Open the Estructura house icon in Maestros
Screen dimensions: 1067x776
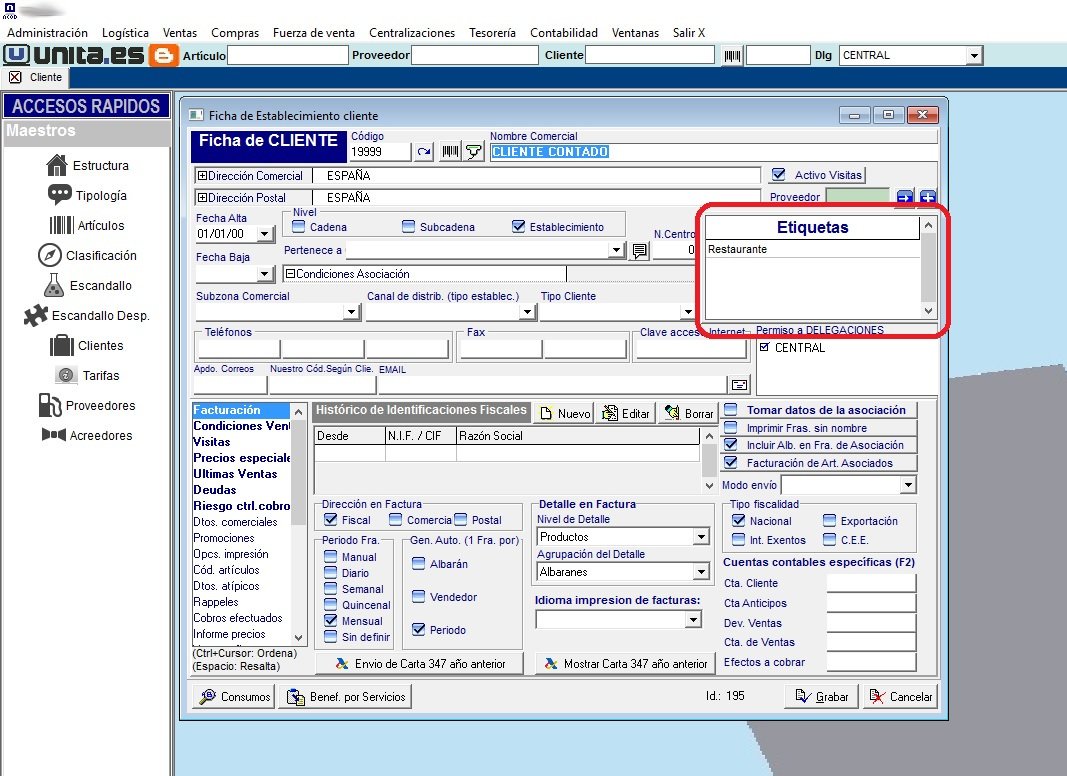point(57,165)
